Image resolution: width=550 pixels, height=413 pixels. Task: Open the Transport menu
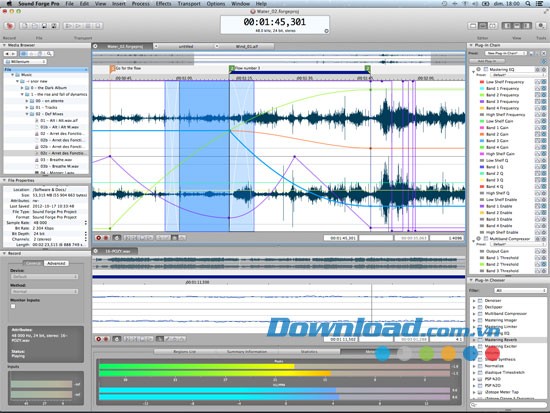tap(189, 4)
